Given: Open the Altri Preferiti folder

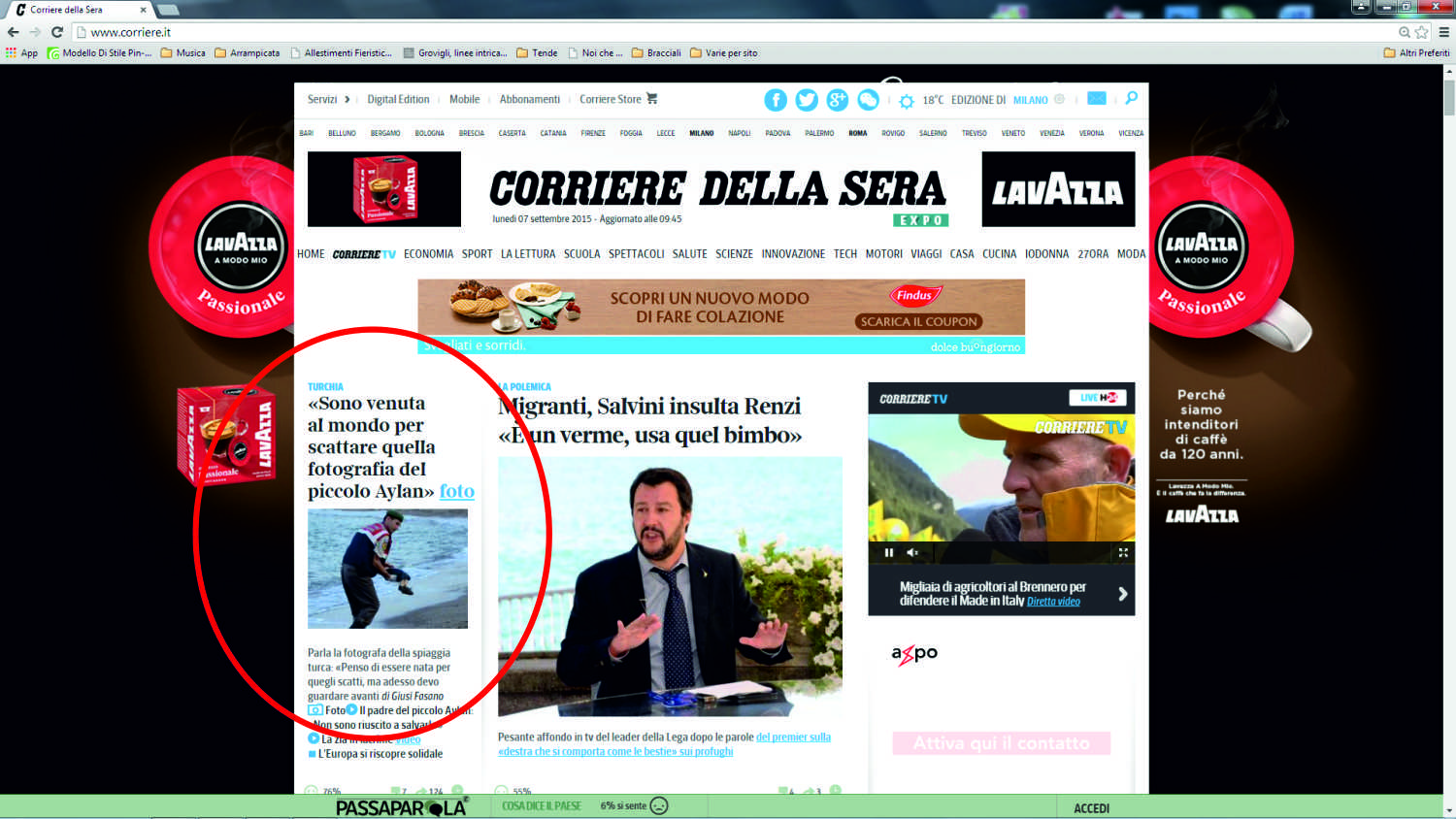Looking at the screenshot, I should [x=1417, y=53].
